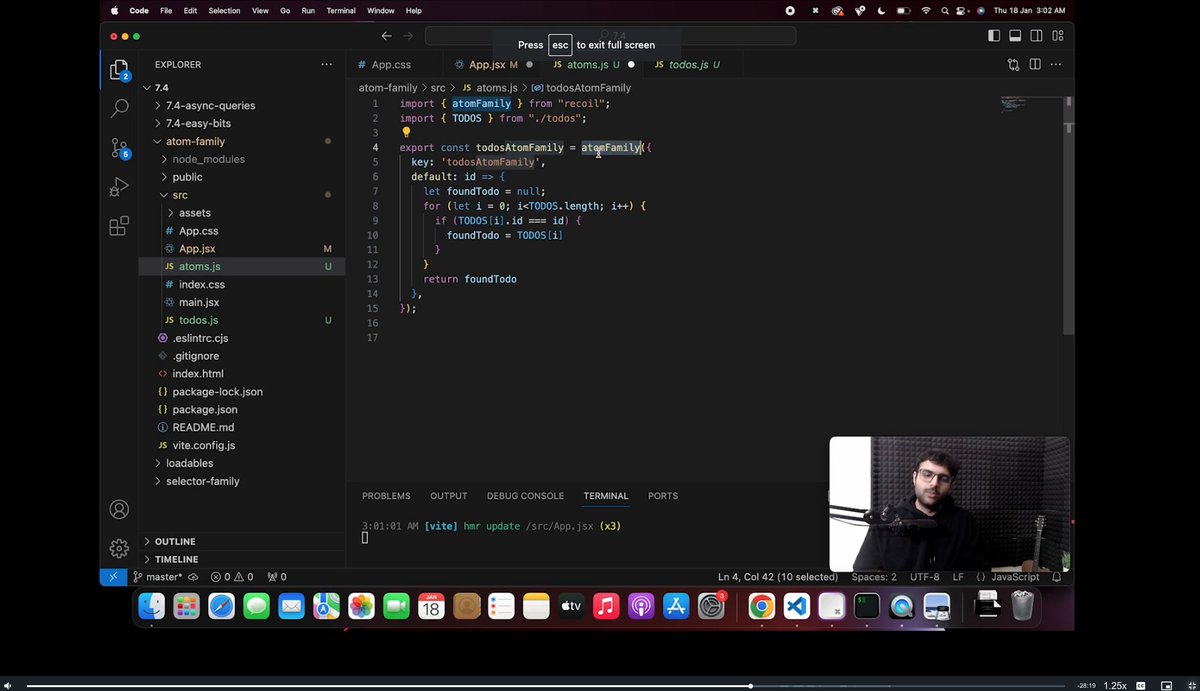Open the PROBLEMS panel tab
The image size is (1200, 691).
point(386,496)
